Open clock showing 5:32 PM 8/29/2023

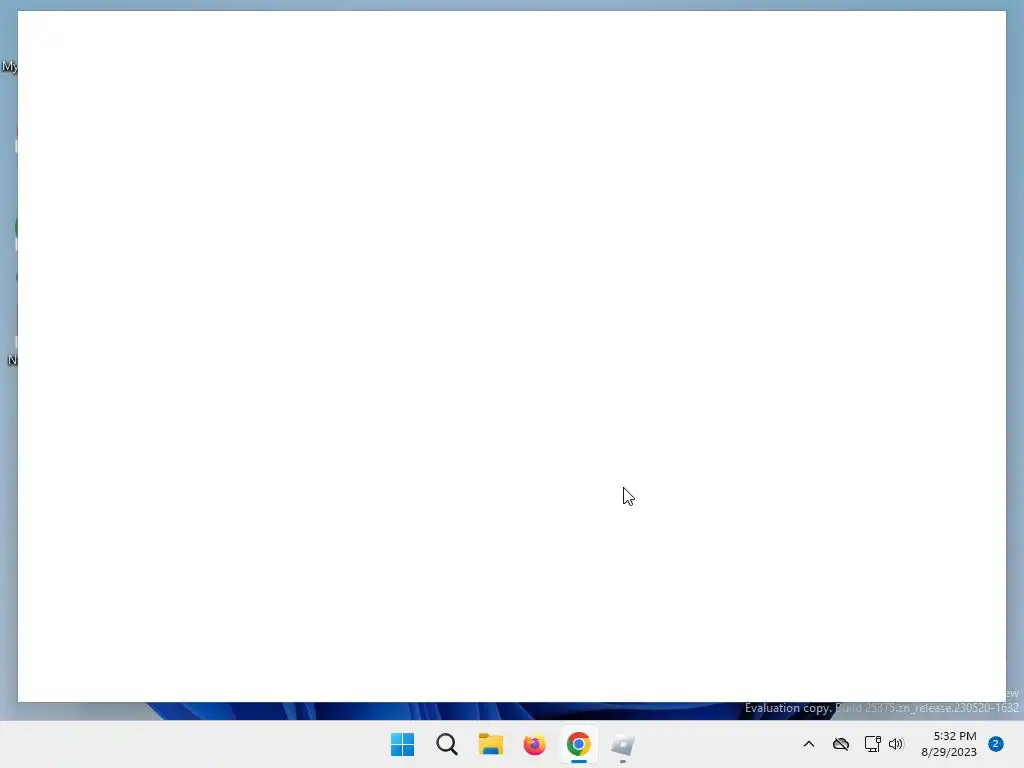point(949,744)
